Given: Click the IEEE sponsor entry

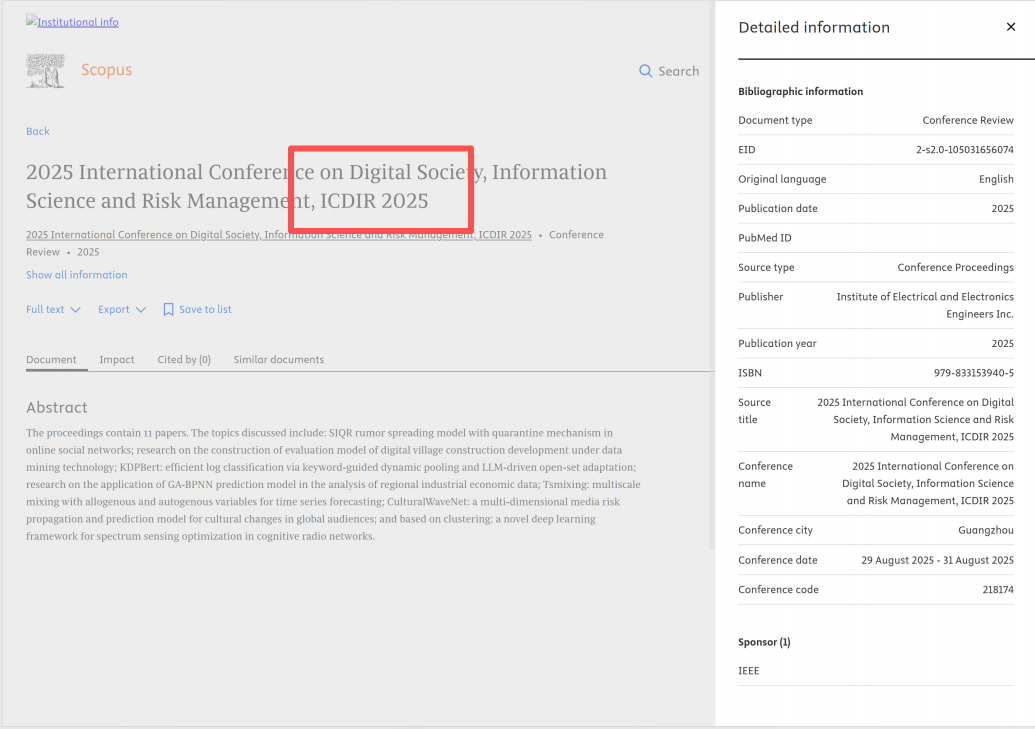Looking at the screenshot, I should [x=748, y=671].
